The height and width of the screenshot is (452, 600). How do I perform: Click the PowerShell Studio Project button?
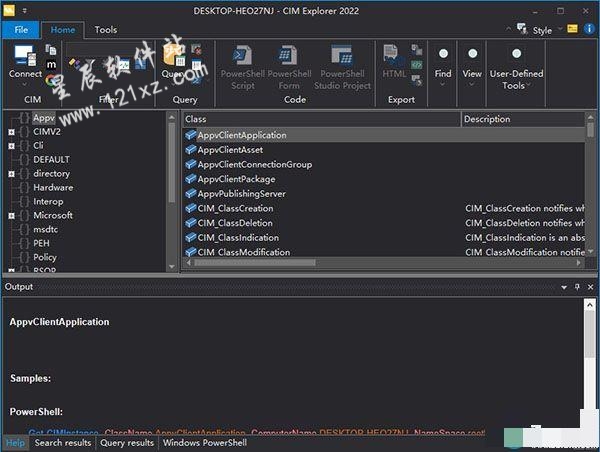tap(342, 67)
